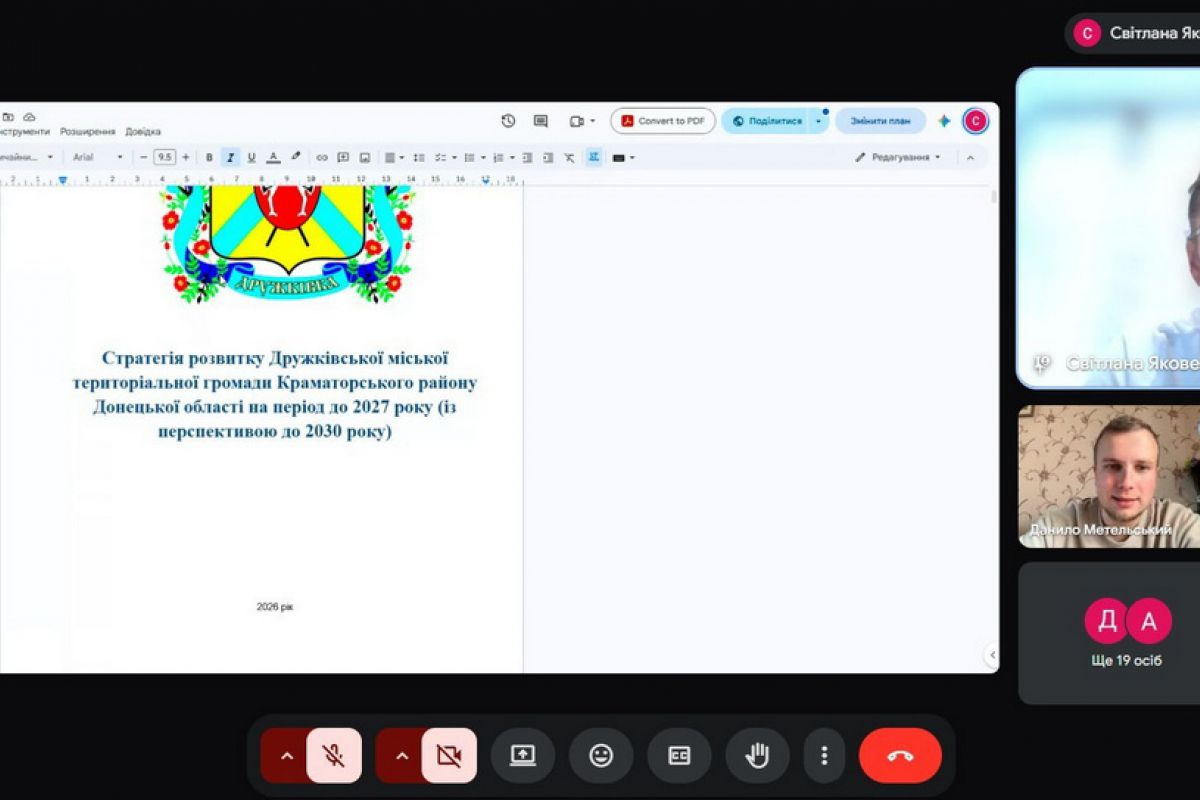This screenshot has width=1200, height=800.
Task: Toggle italic formatting
Action: click(230, 157)
